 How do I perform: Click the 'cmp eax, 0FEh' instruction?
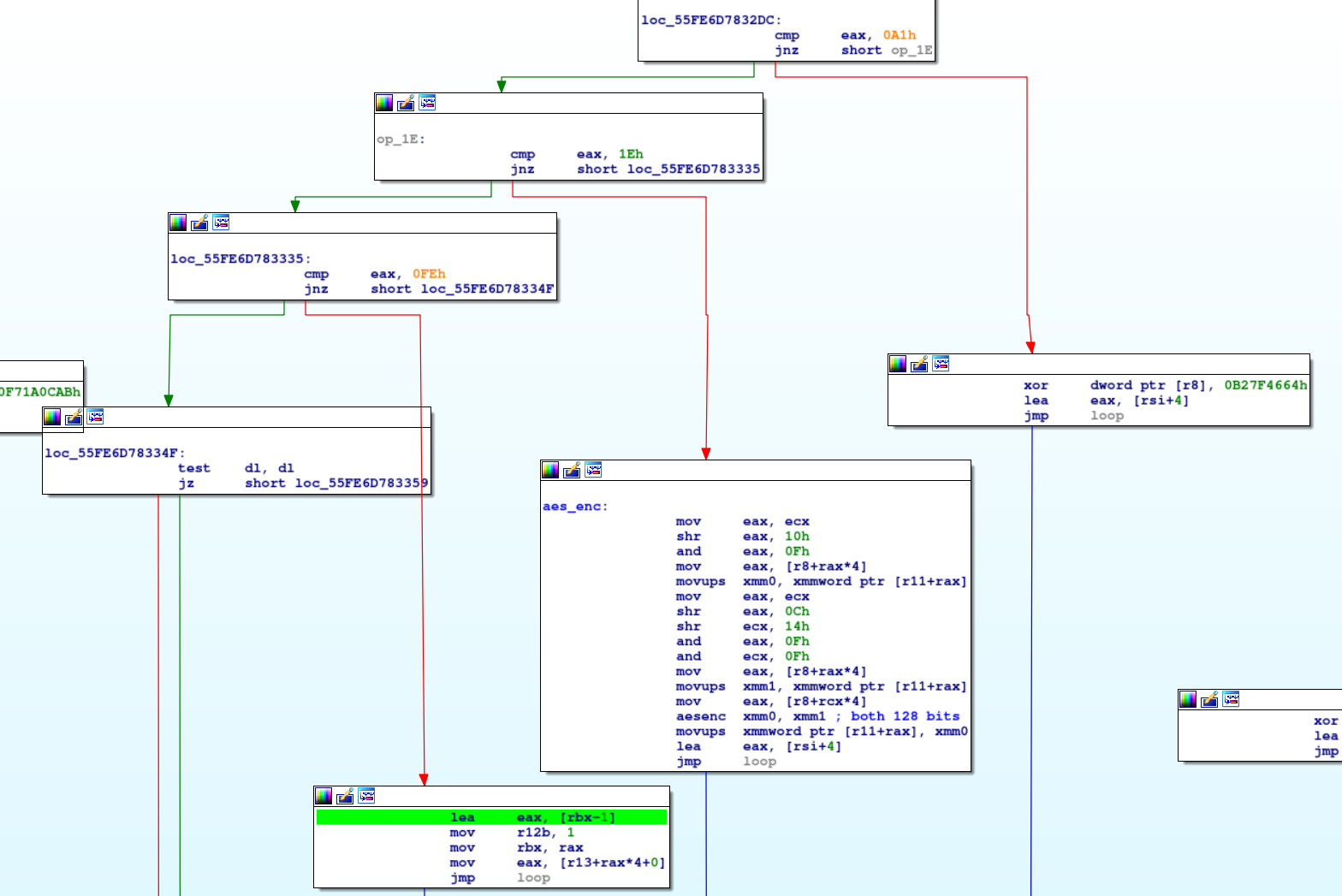(x=375, y=274)
